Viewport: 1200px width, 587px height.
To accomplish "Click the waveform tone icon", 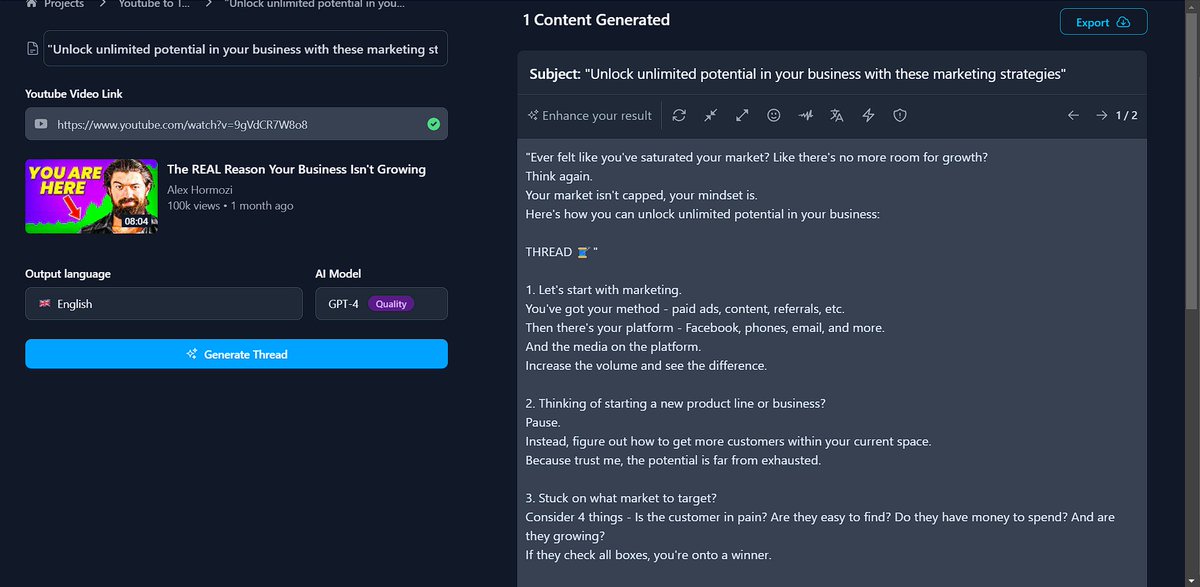I will [x=805, y=115].
